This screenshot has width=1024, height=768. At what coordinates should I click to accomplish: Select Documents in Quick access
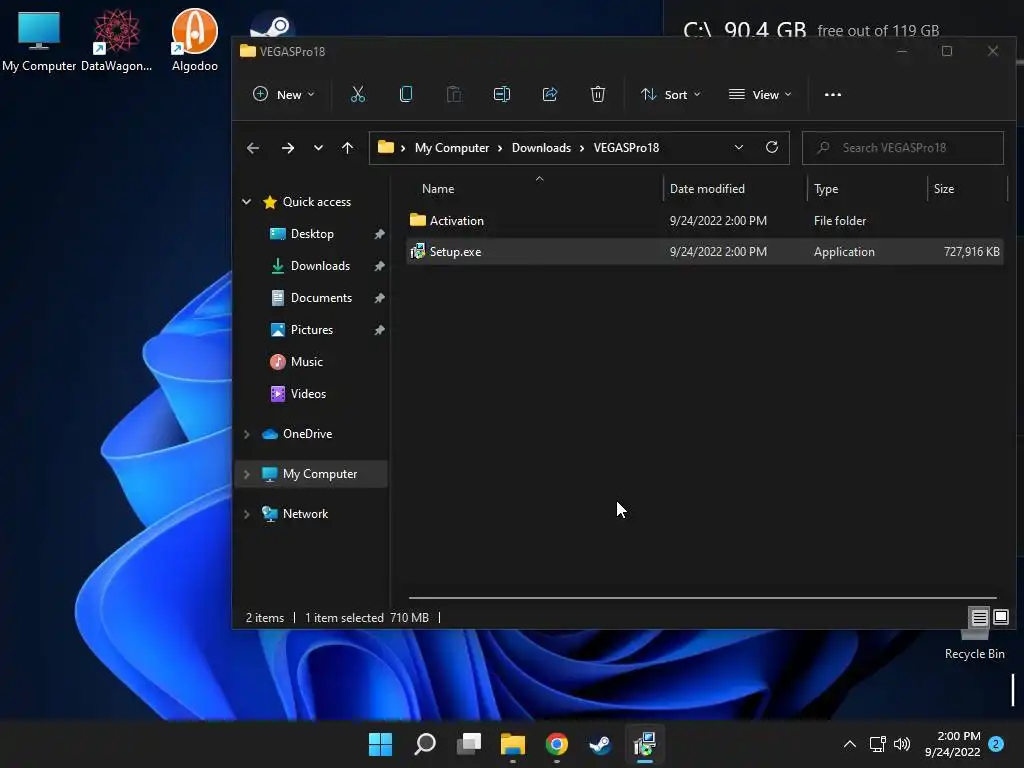(x=321, y=298)
